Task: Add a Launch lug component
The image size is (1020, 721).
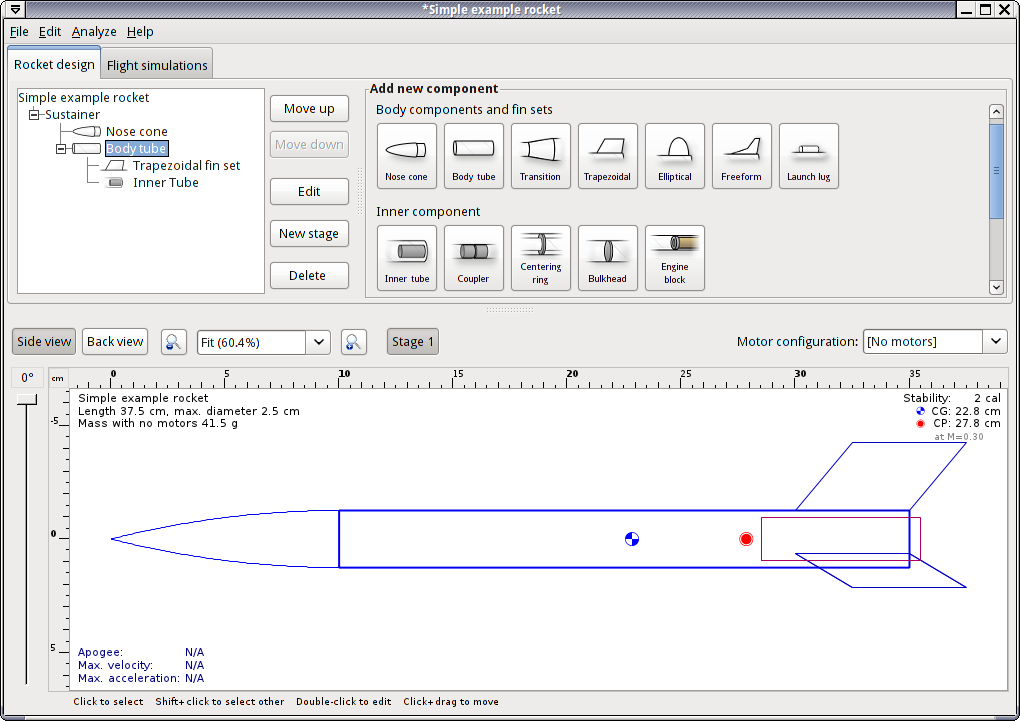Action: click(808, 156)
